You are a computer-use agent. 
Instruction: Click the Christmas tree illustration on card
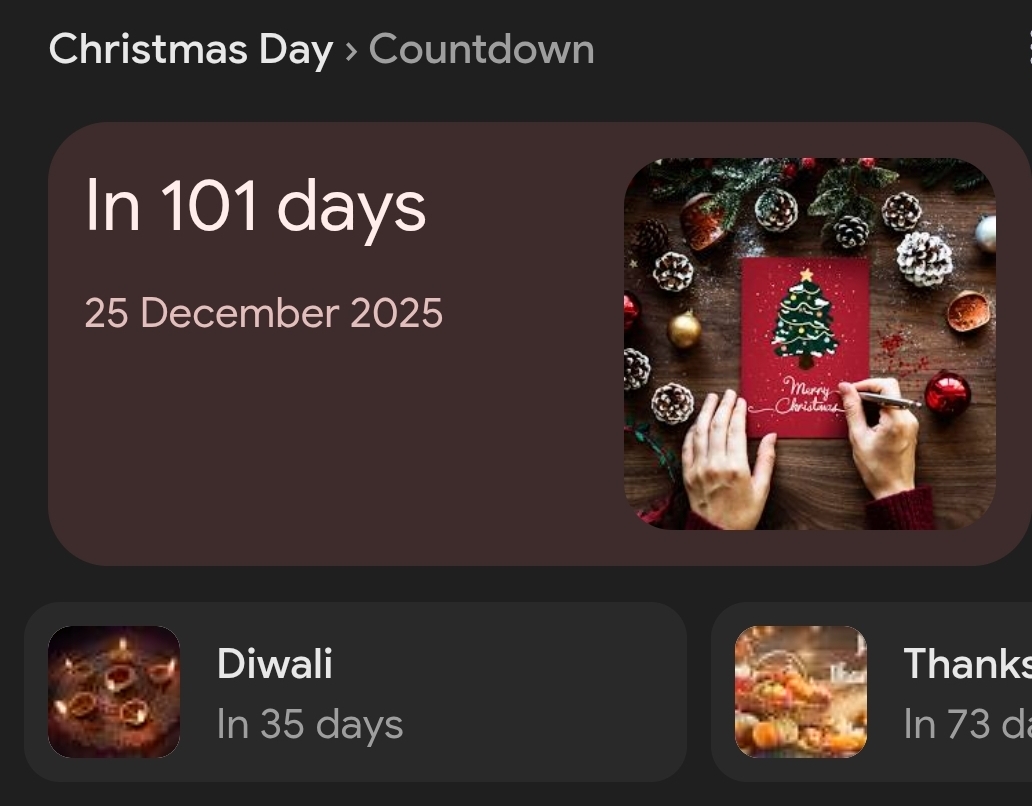point(805,318)
